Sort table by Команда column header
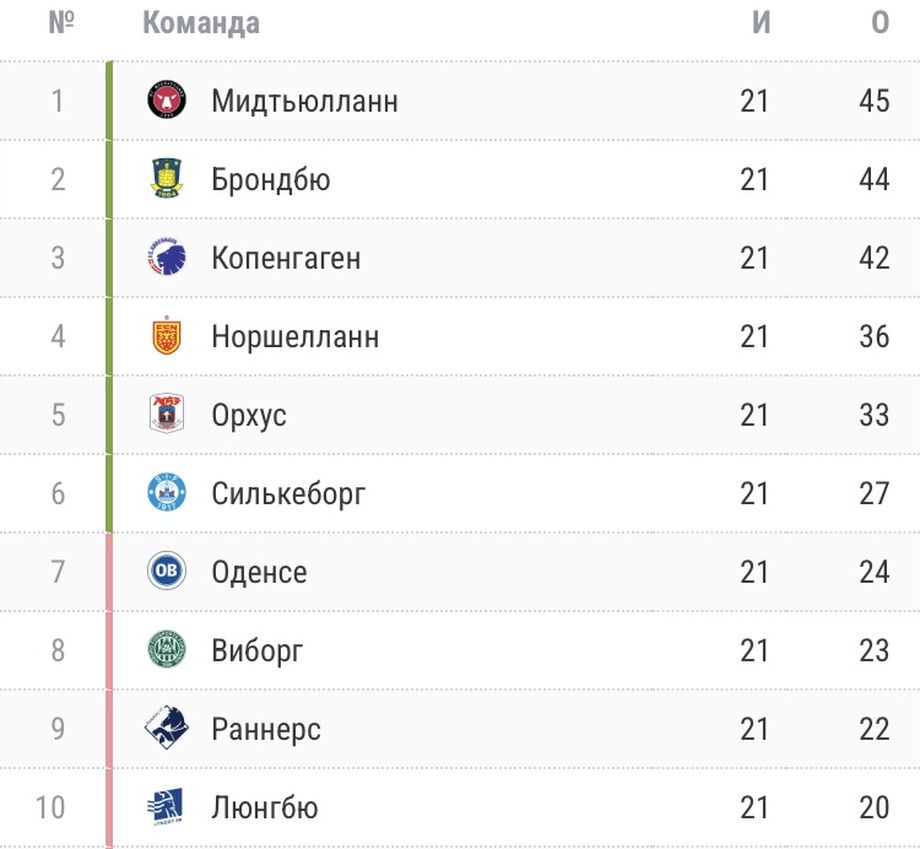 [201, 23]
